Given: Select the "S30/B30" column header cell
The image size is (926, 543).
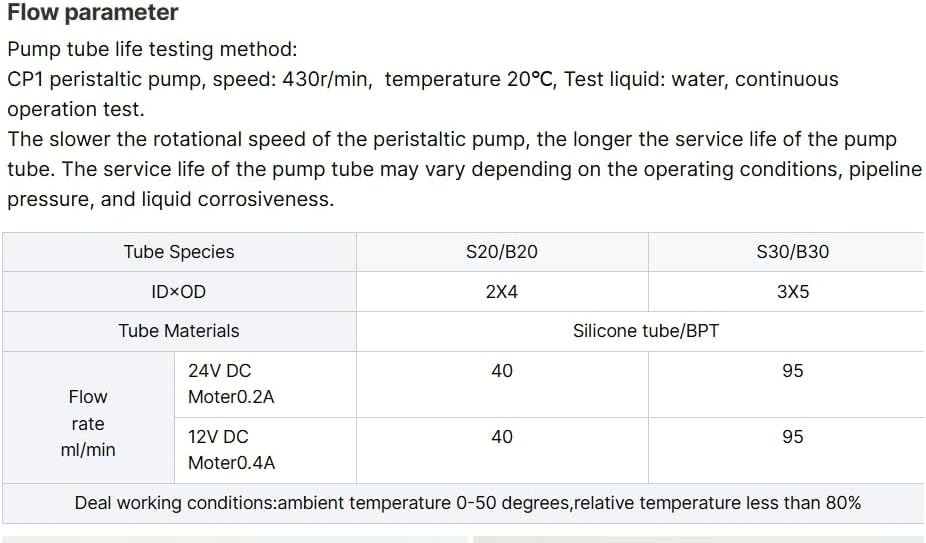Looking at the screenshot, I should pyautogui.click(x=792, y=252).
